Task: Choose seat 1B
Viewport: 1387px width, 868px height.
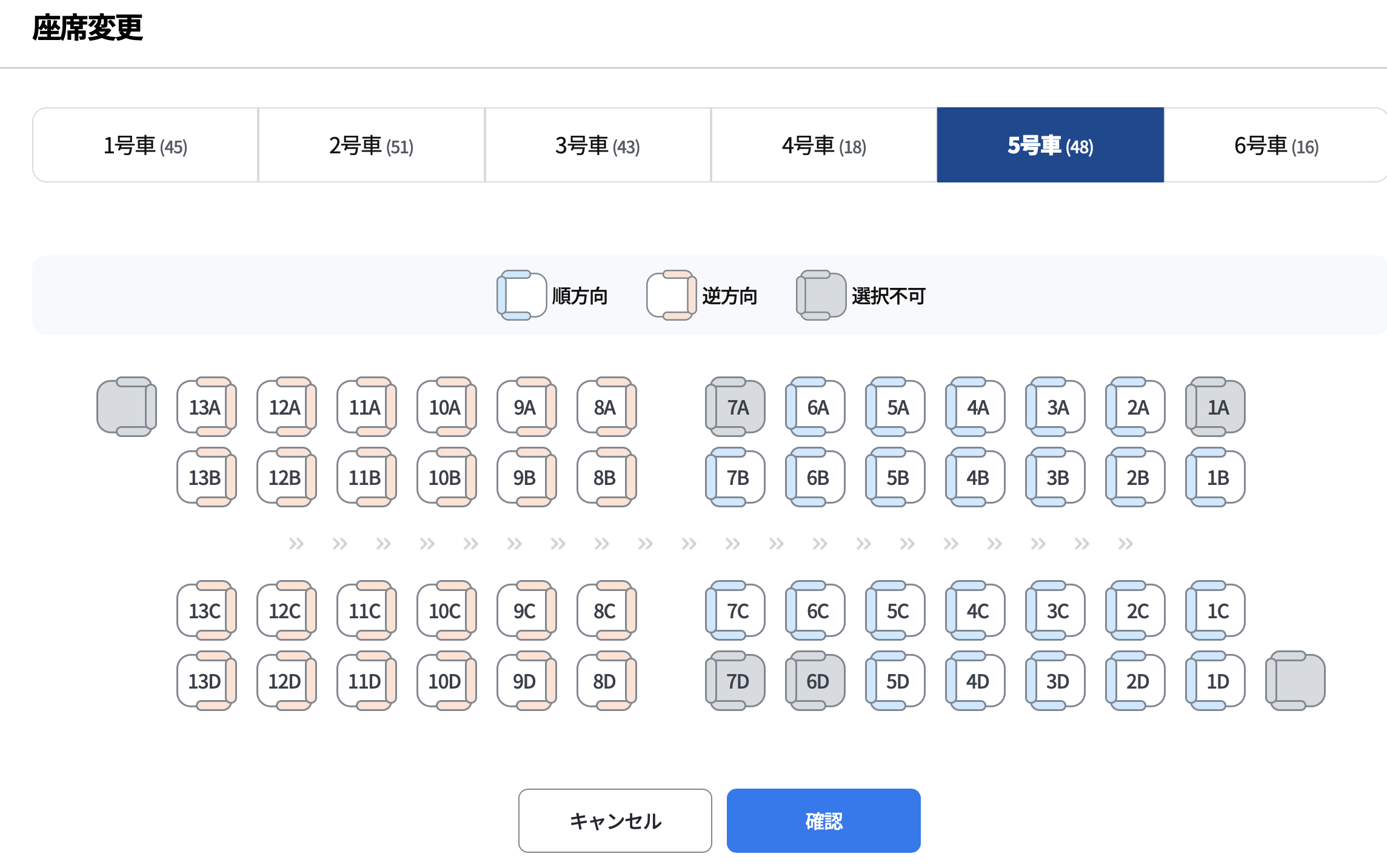Action: click(1216, 478)
